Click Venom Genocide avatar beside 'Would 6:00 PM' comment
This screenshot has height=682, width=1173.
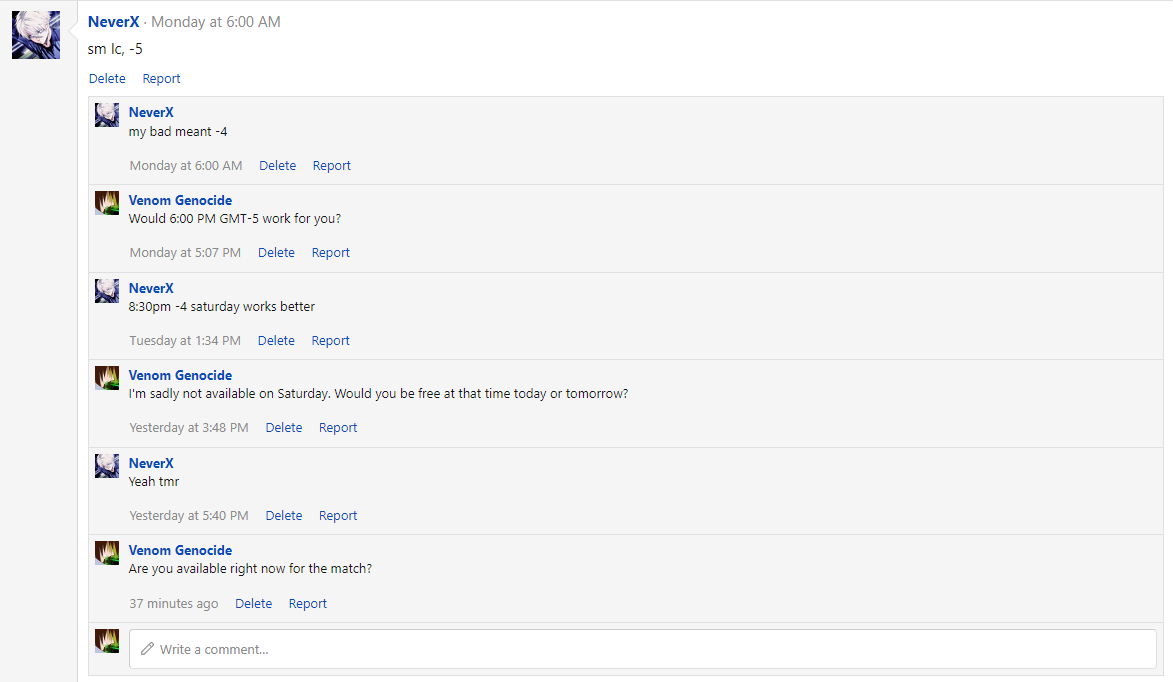(107, 203)
